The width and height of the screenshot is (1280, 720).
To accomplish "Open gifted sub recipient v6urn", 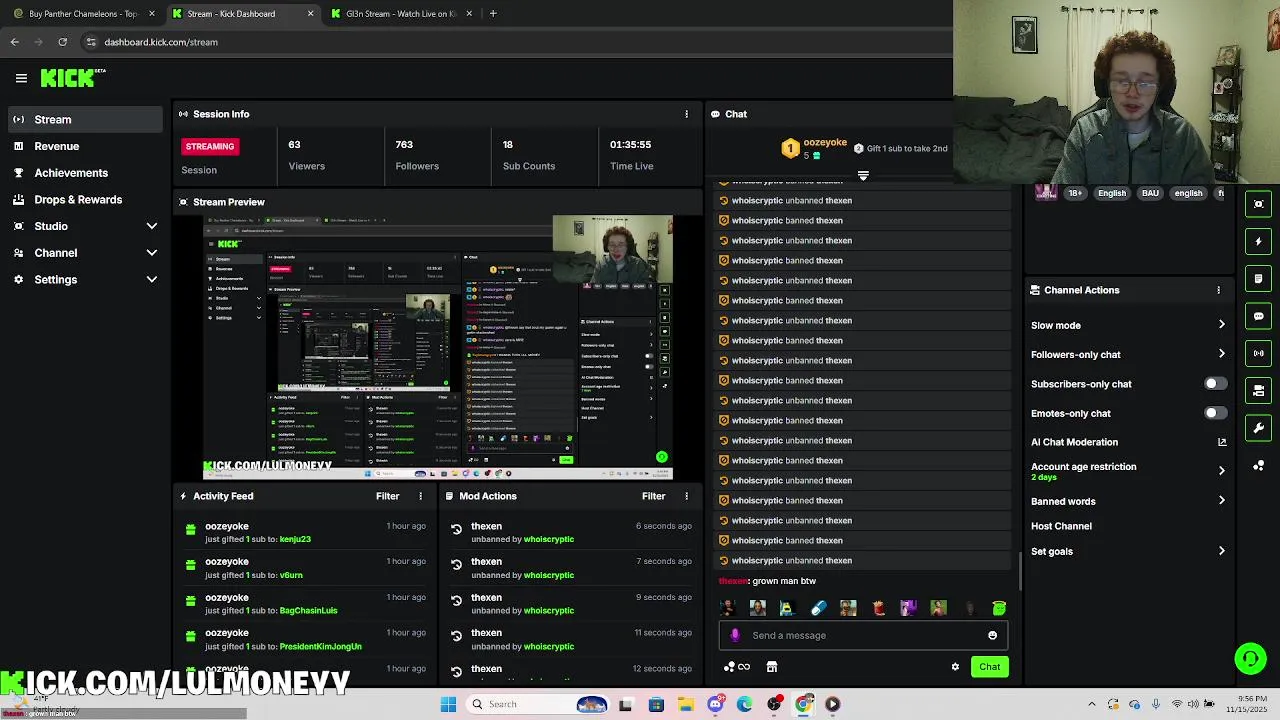I will tap(291, 575).
